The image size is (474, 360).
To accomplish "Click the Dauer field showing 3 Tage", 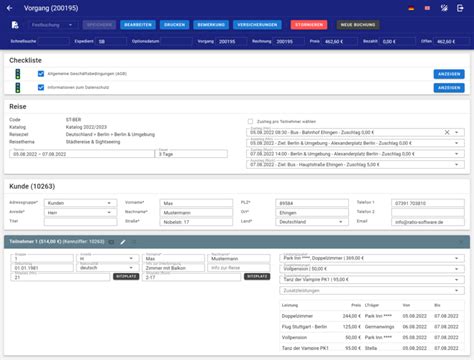I will (191, 154).
